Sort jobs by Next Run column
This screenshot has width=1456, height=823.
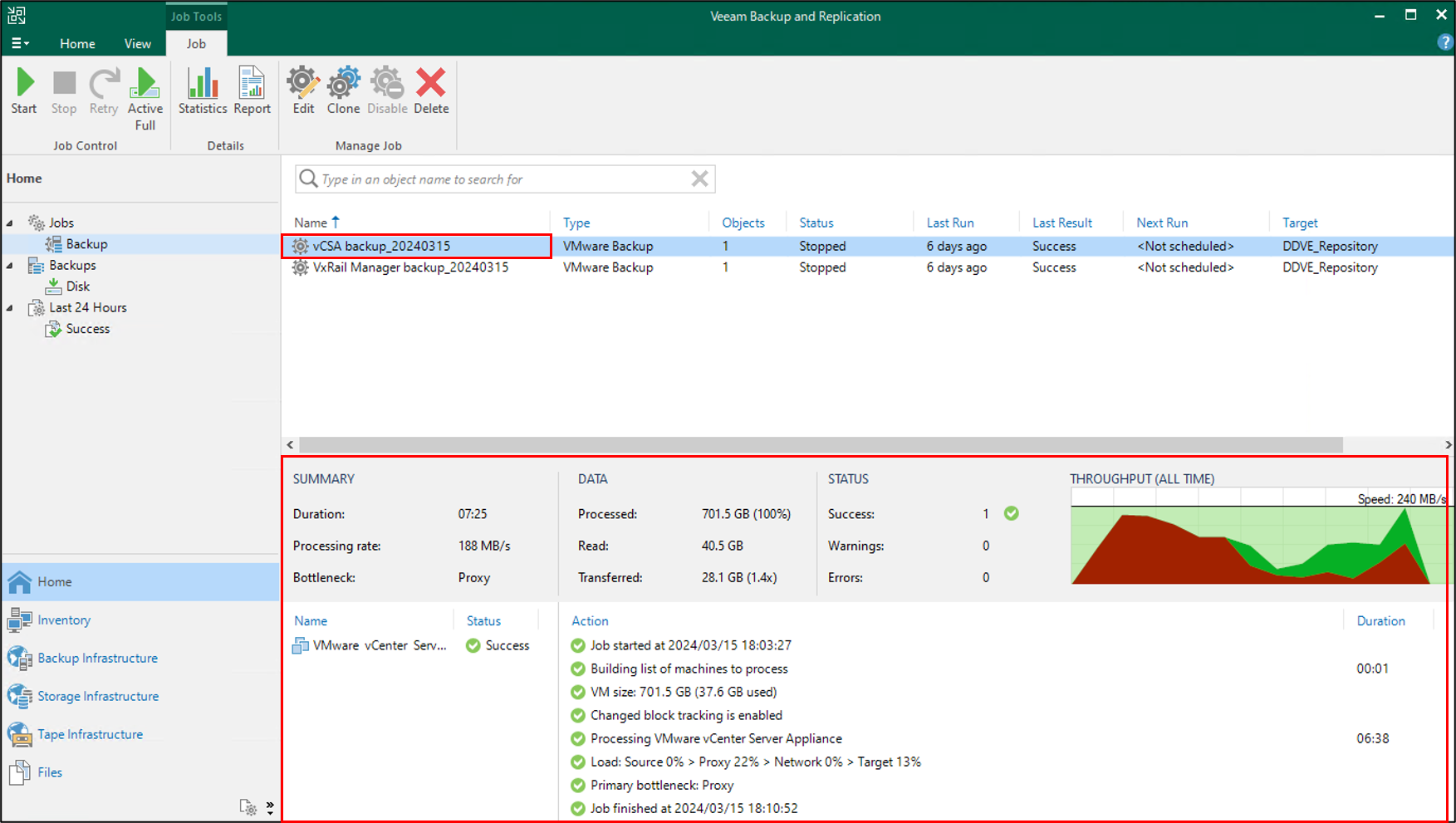1161,223
